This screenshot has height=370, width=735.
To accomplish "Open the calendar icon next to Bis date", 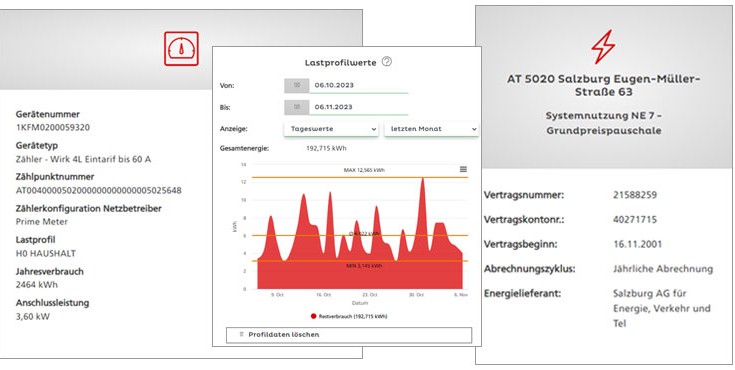I will (x=297, y=107).
